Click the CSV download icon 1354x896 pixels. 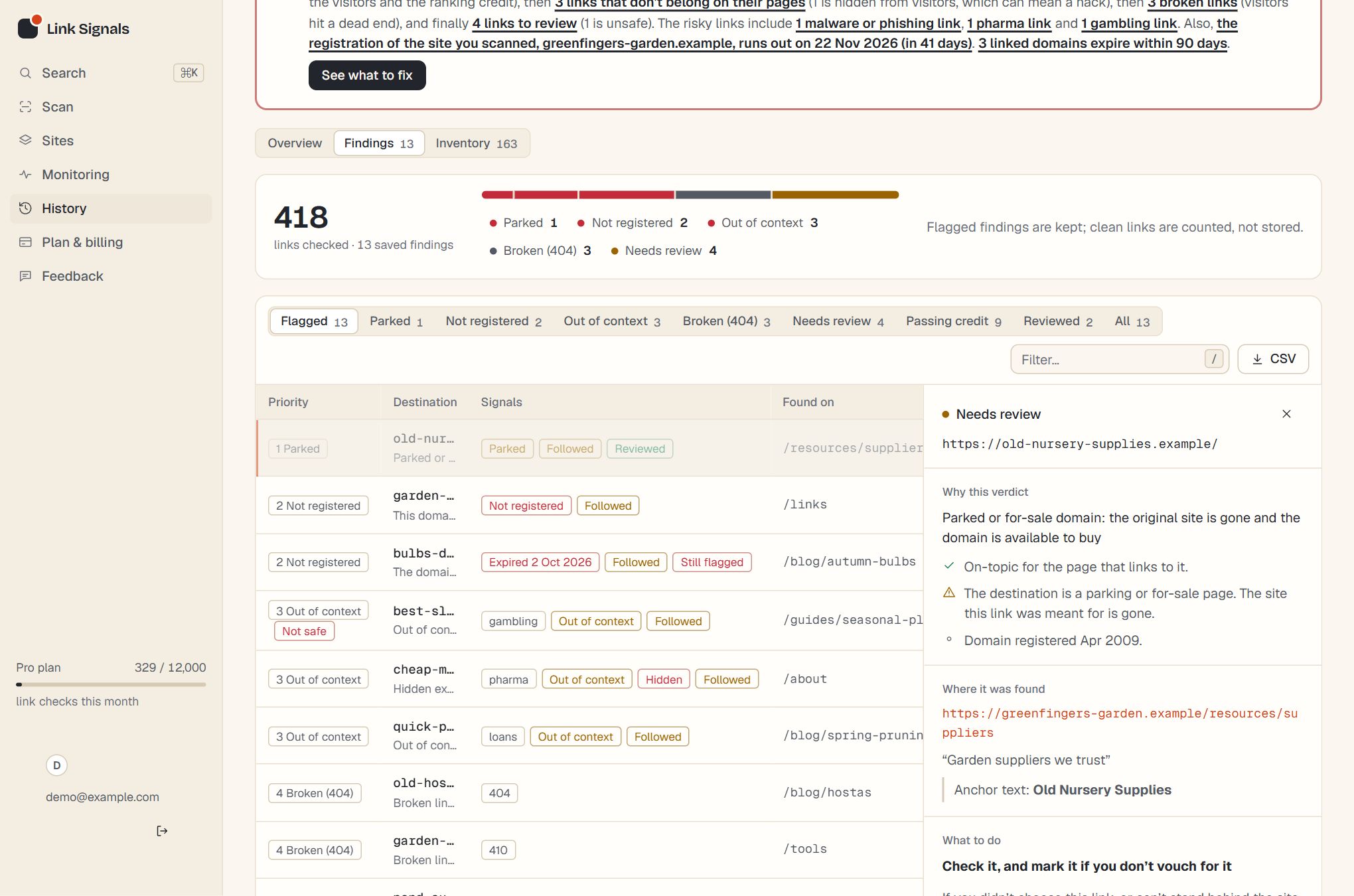1257,359
